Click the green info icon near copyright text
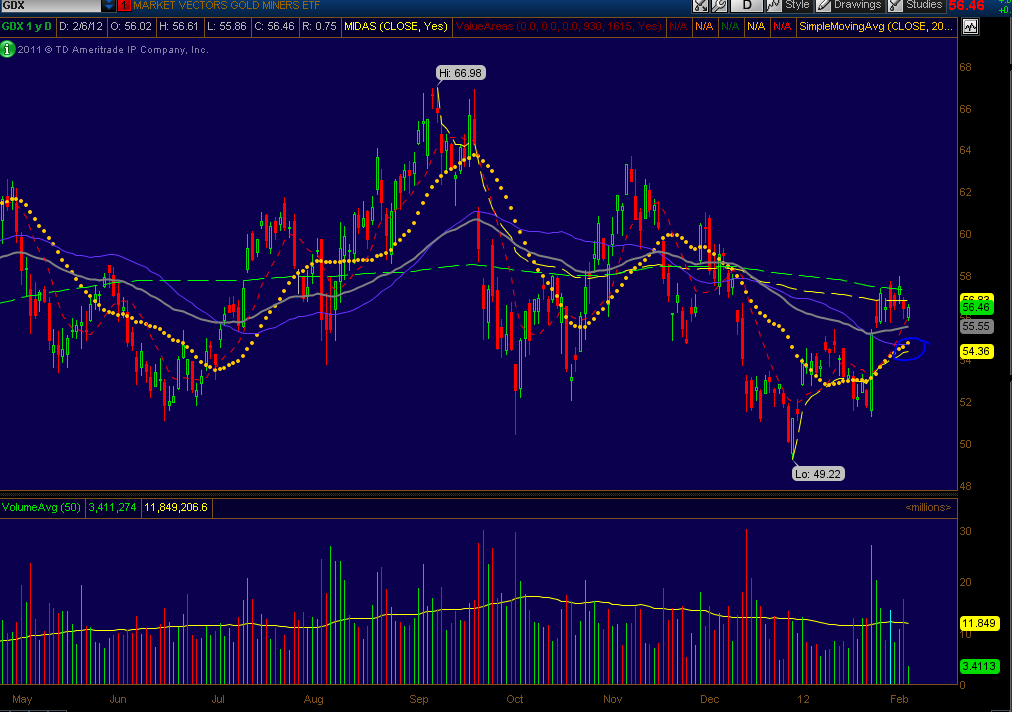Screen dimensions: 1035x712 point(7,49)
